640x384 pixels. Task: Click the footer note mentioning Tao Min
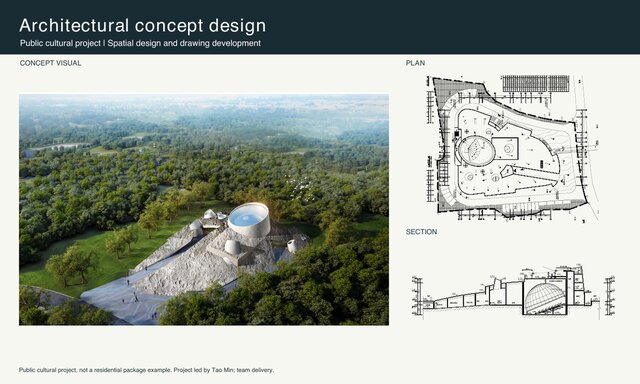[x=146, y=370]
